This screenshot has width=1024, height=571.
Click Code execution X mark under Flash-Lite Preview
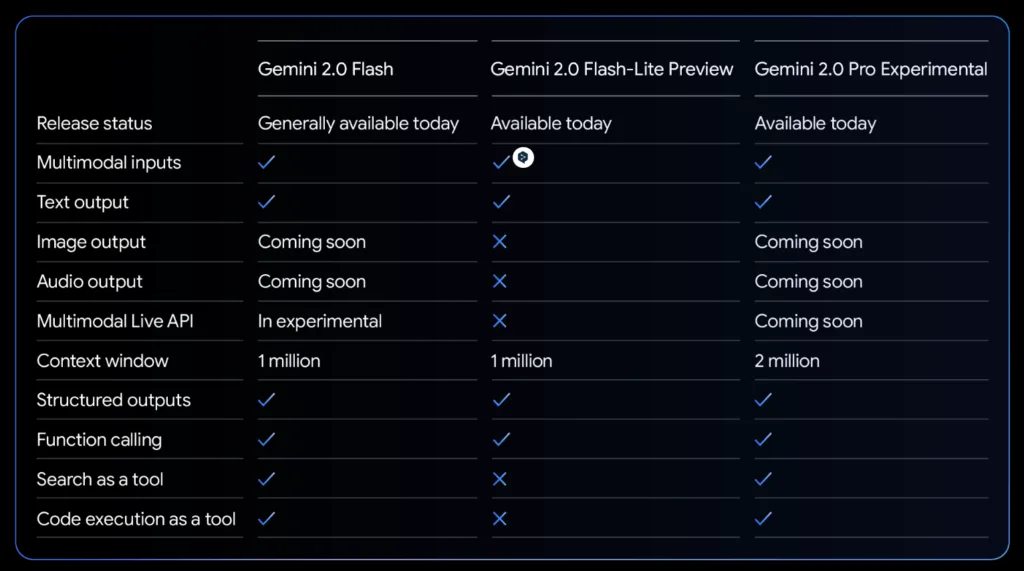click(500, 519)
